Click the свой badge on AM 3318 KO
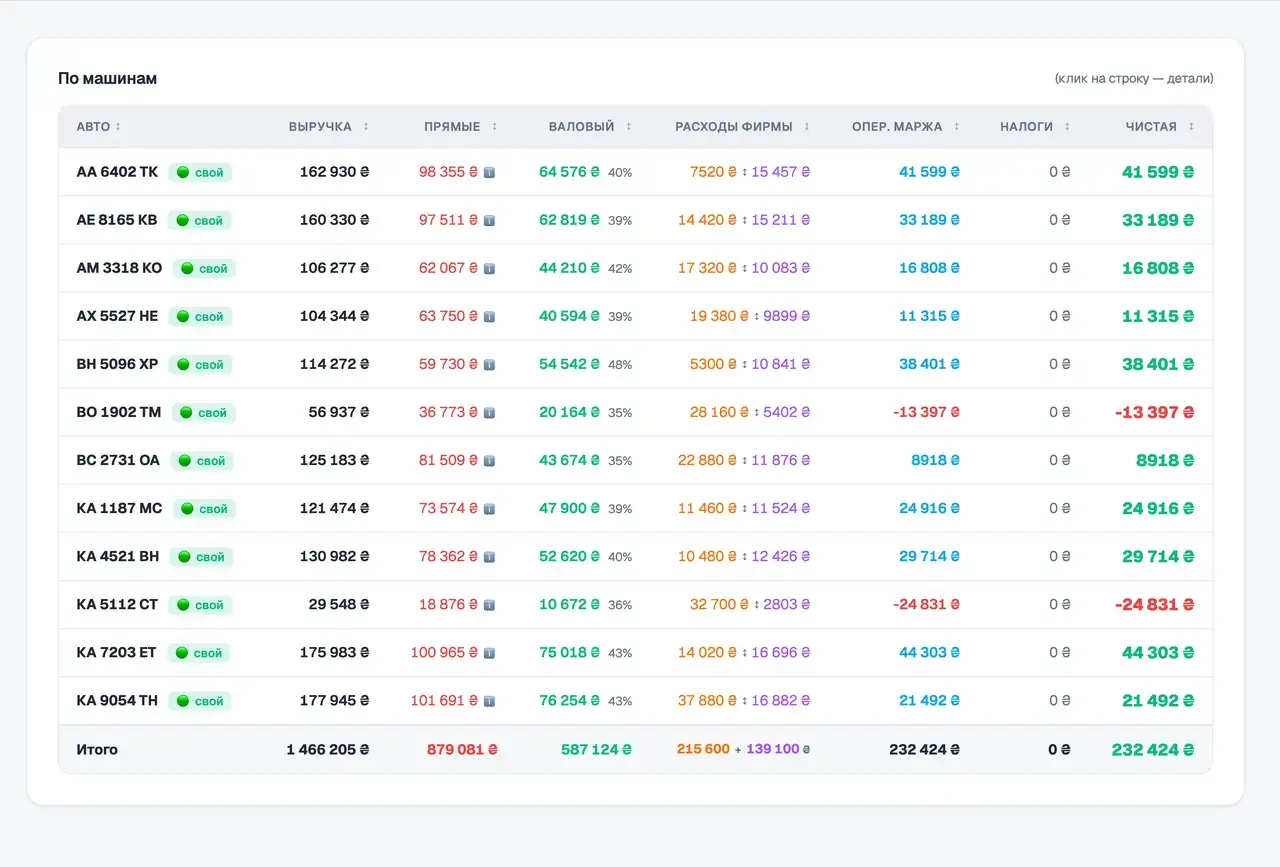Viewport: 1280px width, 867px height. coord(204,268)
